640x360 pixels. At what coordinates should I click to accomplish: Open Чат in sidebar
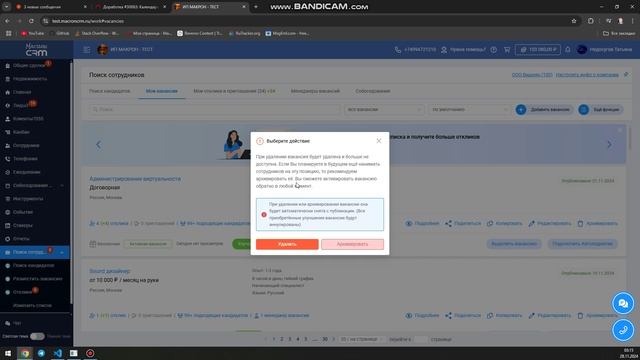point(16,323)
